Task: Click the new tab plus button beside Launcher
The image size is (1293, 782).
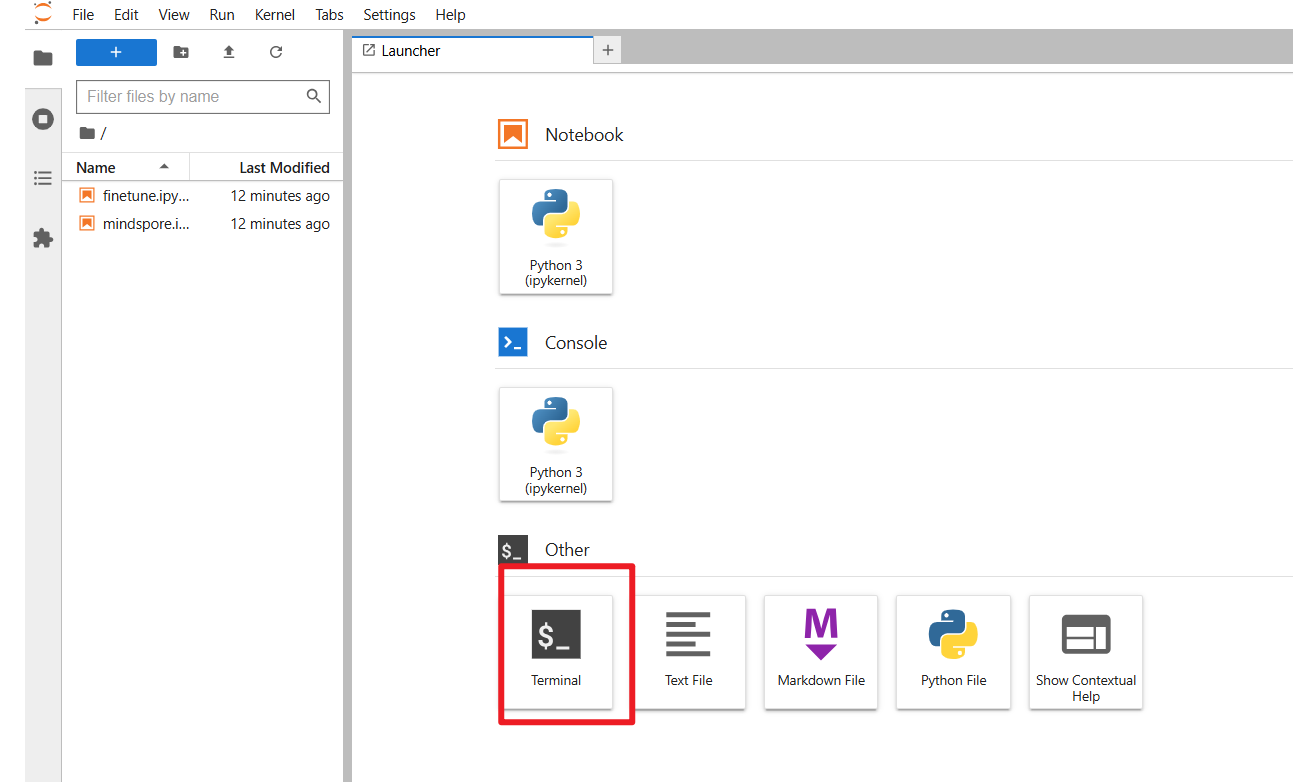Action: pos(608,50)
